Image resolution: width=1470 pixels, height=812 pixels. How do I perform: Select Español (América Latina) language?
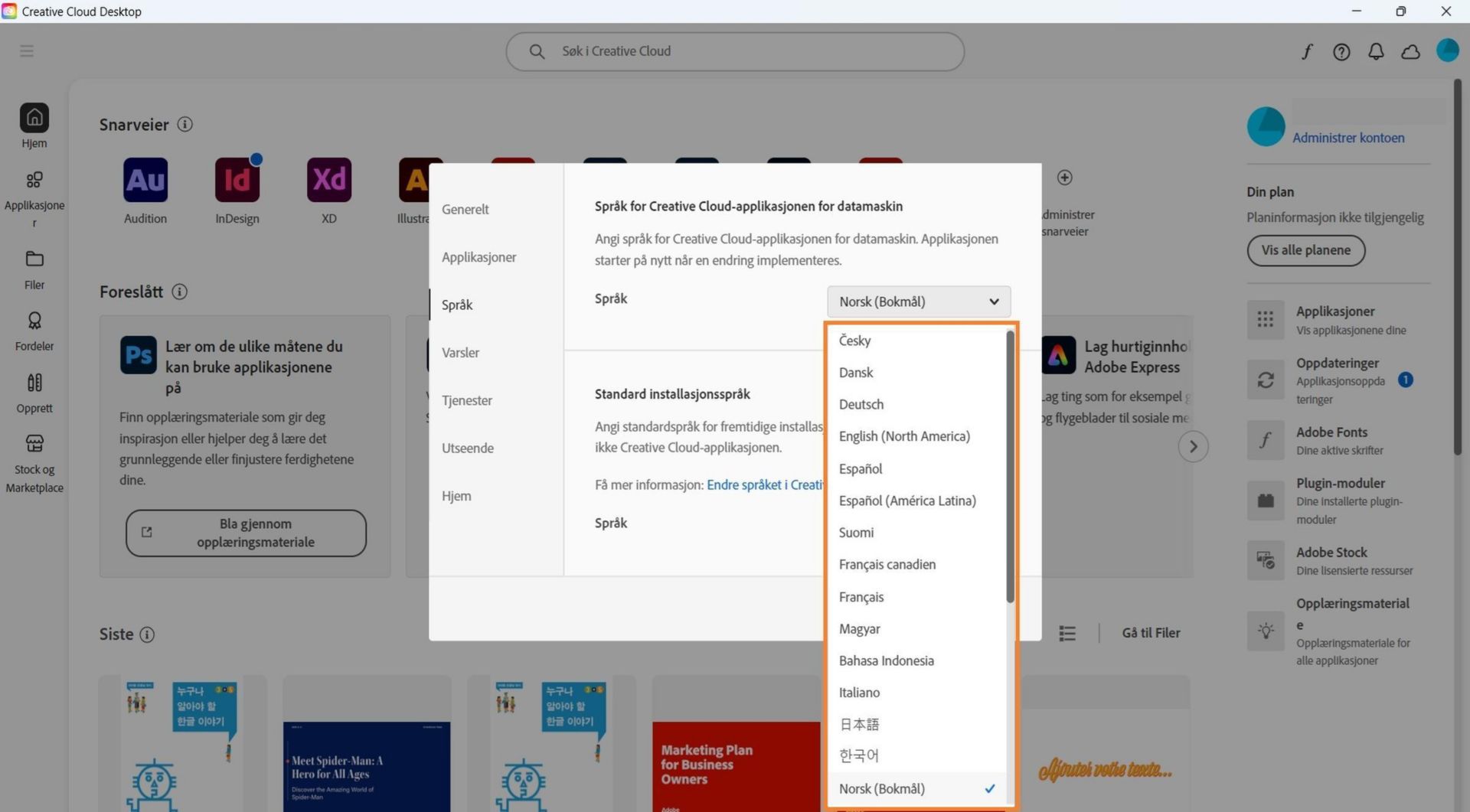(x=917, y=501)
